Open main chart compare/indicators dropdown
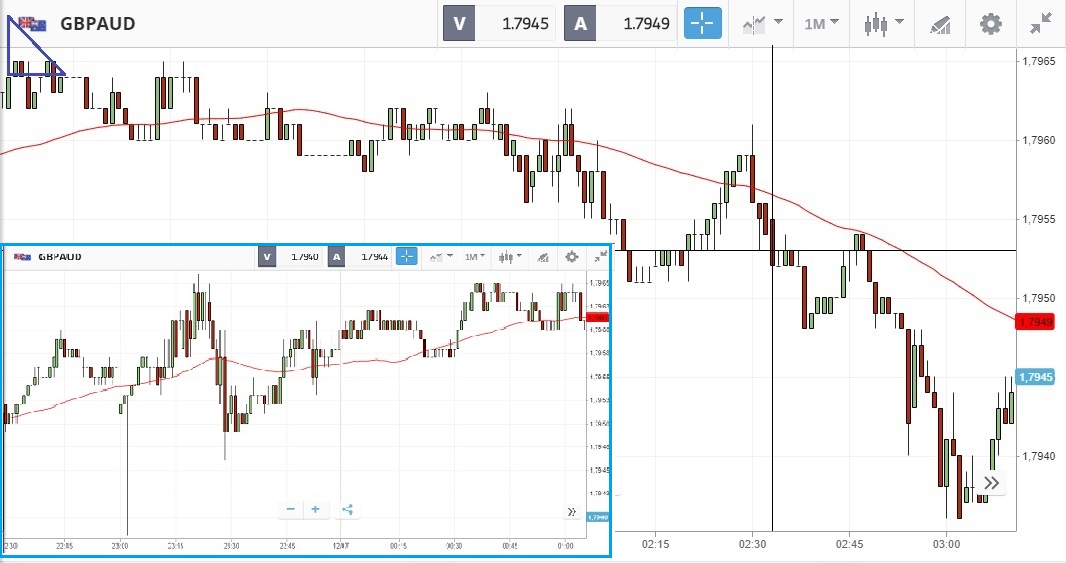 coord(762,23)
